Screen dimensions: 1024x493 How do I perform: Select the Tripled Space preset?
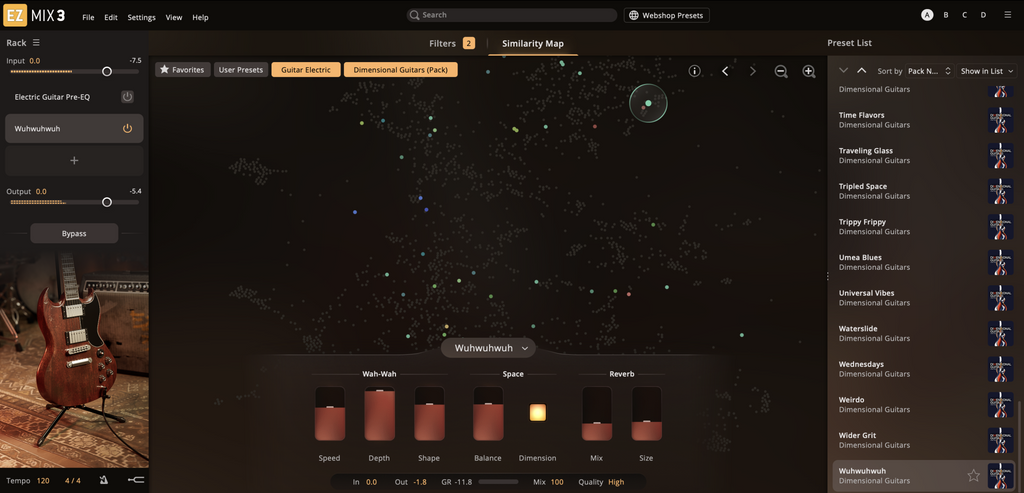925,191
